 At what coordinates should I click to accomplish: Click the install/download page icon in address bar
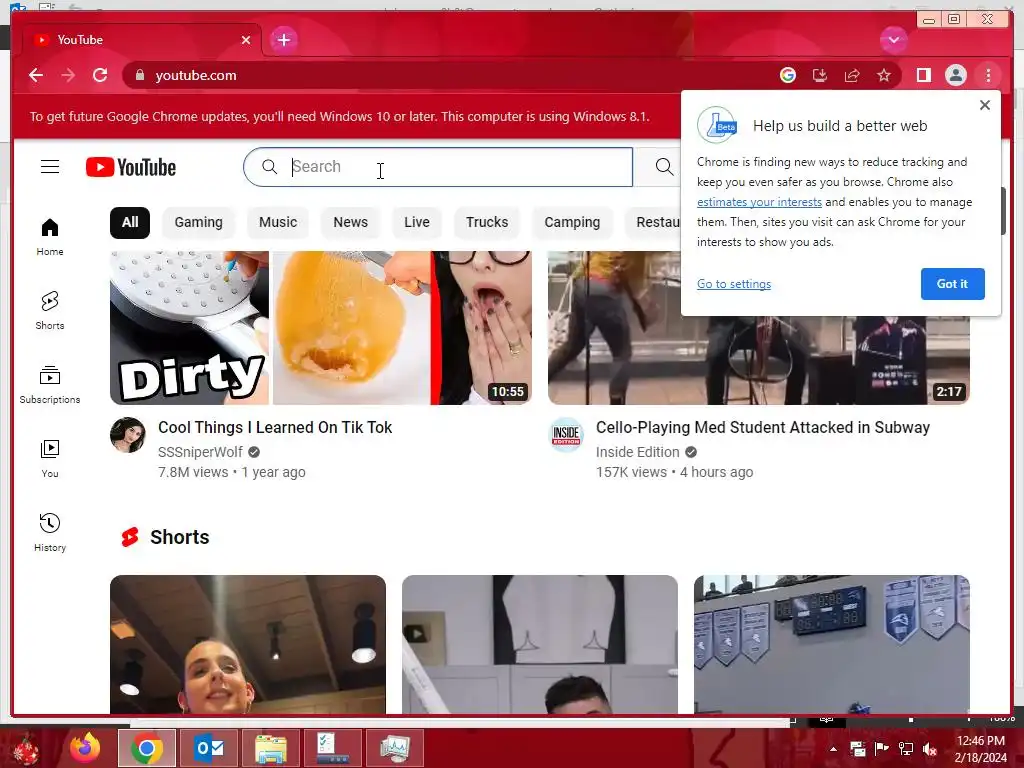click(x=820, y=75)
